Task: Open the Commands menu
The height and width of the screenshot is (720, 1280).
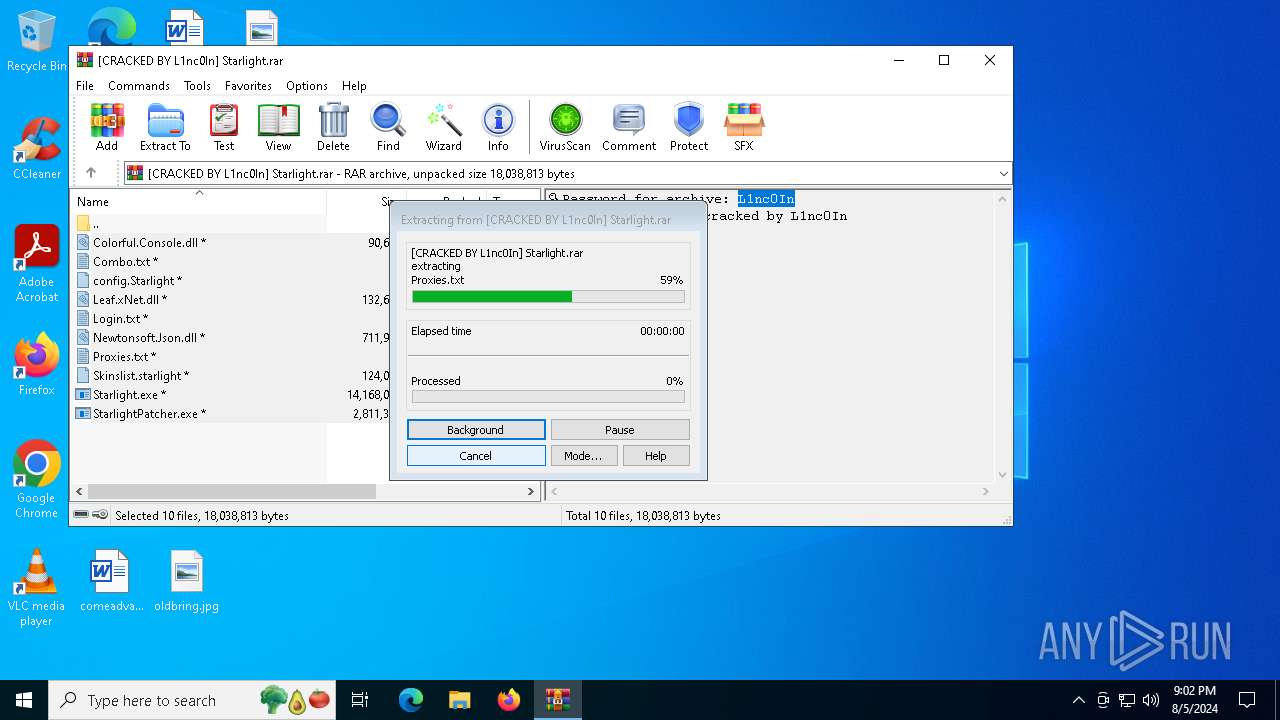Action: (139, 86)
